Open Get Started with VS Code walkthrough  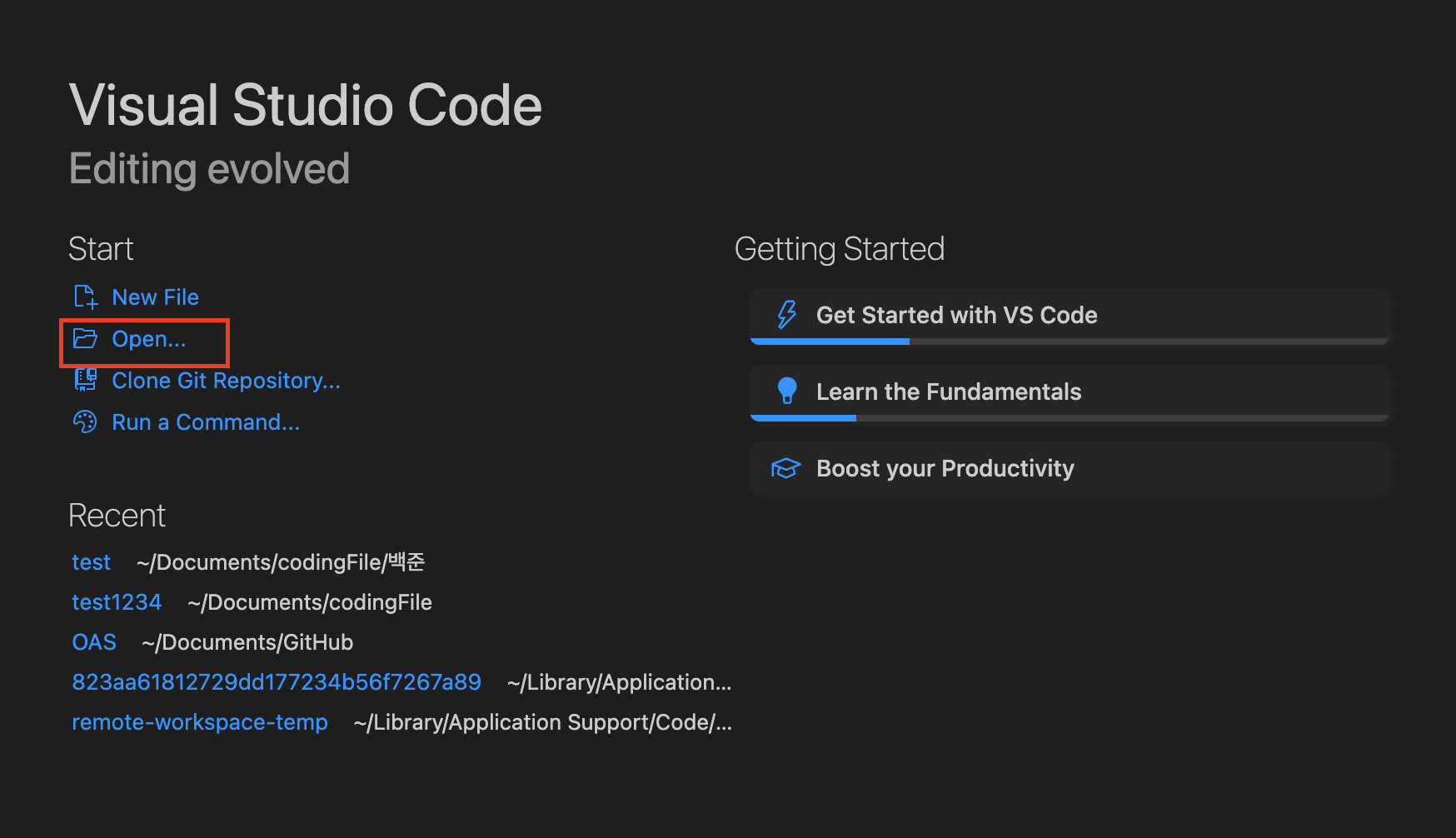coord(1070,317)
